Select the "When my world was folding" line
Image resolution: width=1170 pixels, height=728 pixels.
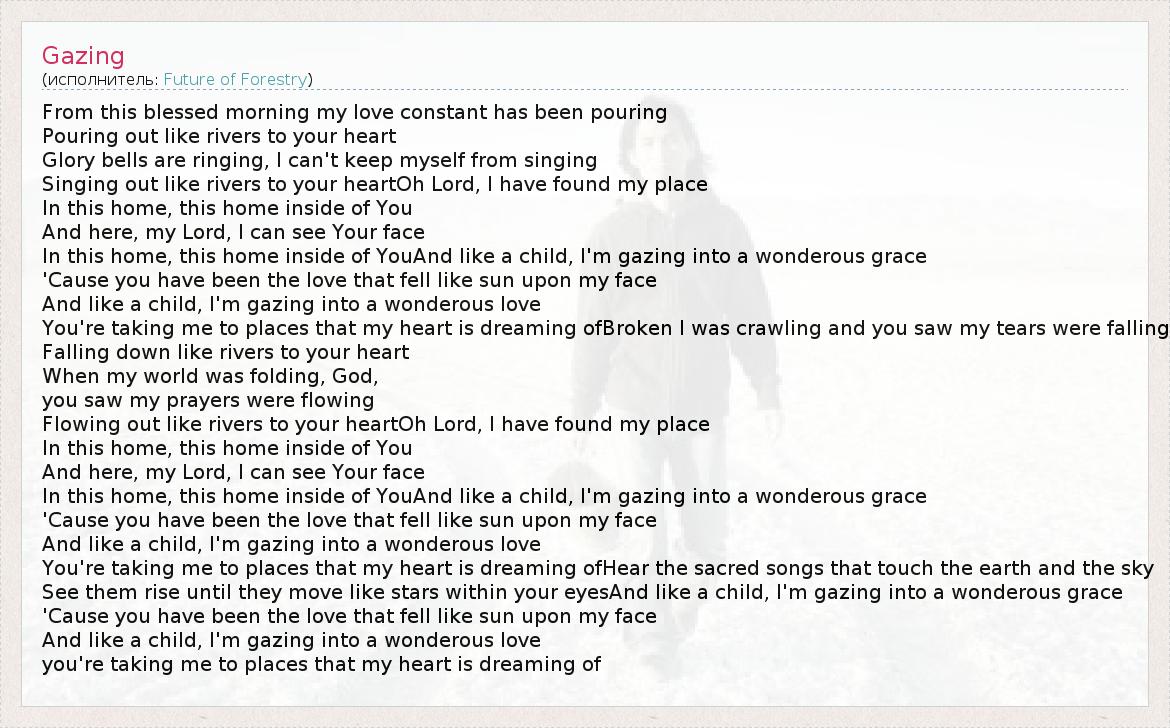tap(210, 376)
